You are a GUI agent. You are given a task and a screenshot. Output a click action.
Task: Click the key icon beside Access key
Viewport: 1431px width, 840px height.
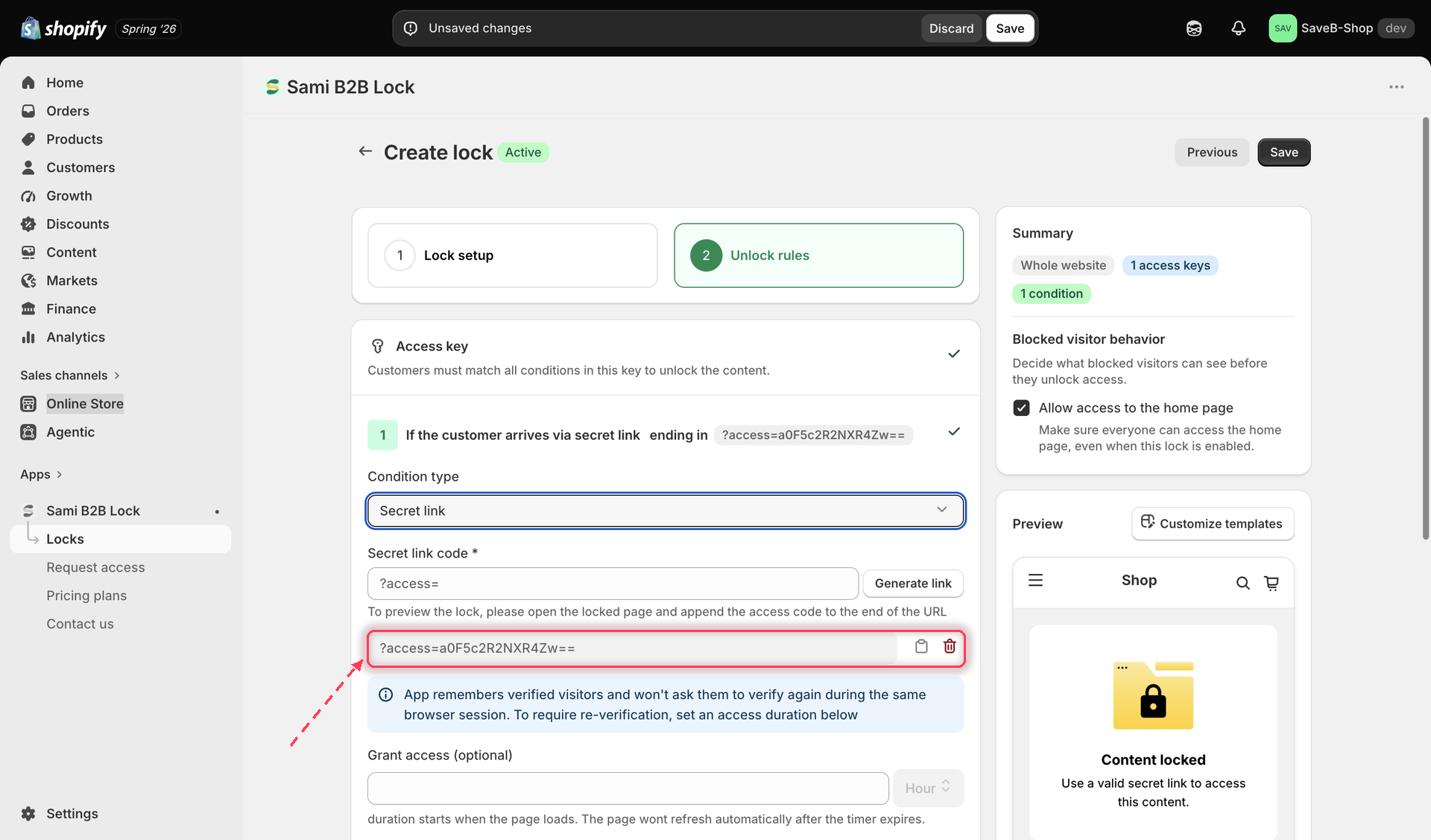click(378, 347)
